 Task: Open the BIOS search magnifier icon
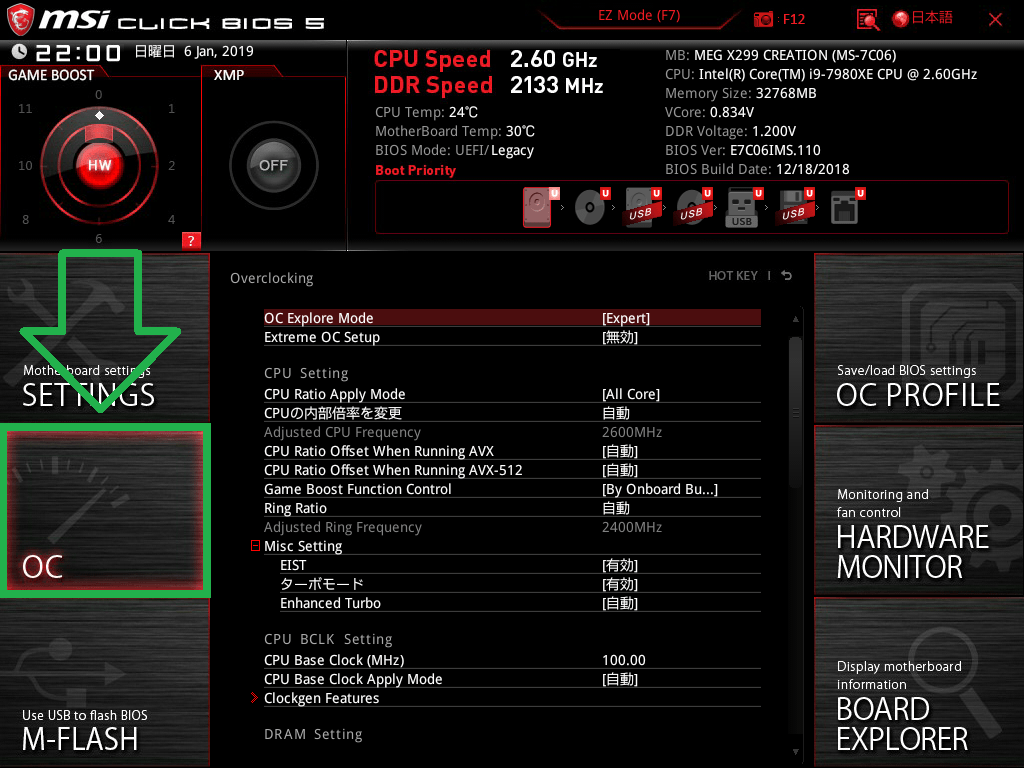pos(868,19)
